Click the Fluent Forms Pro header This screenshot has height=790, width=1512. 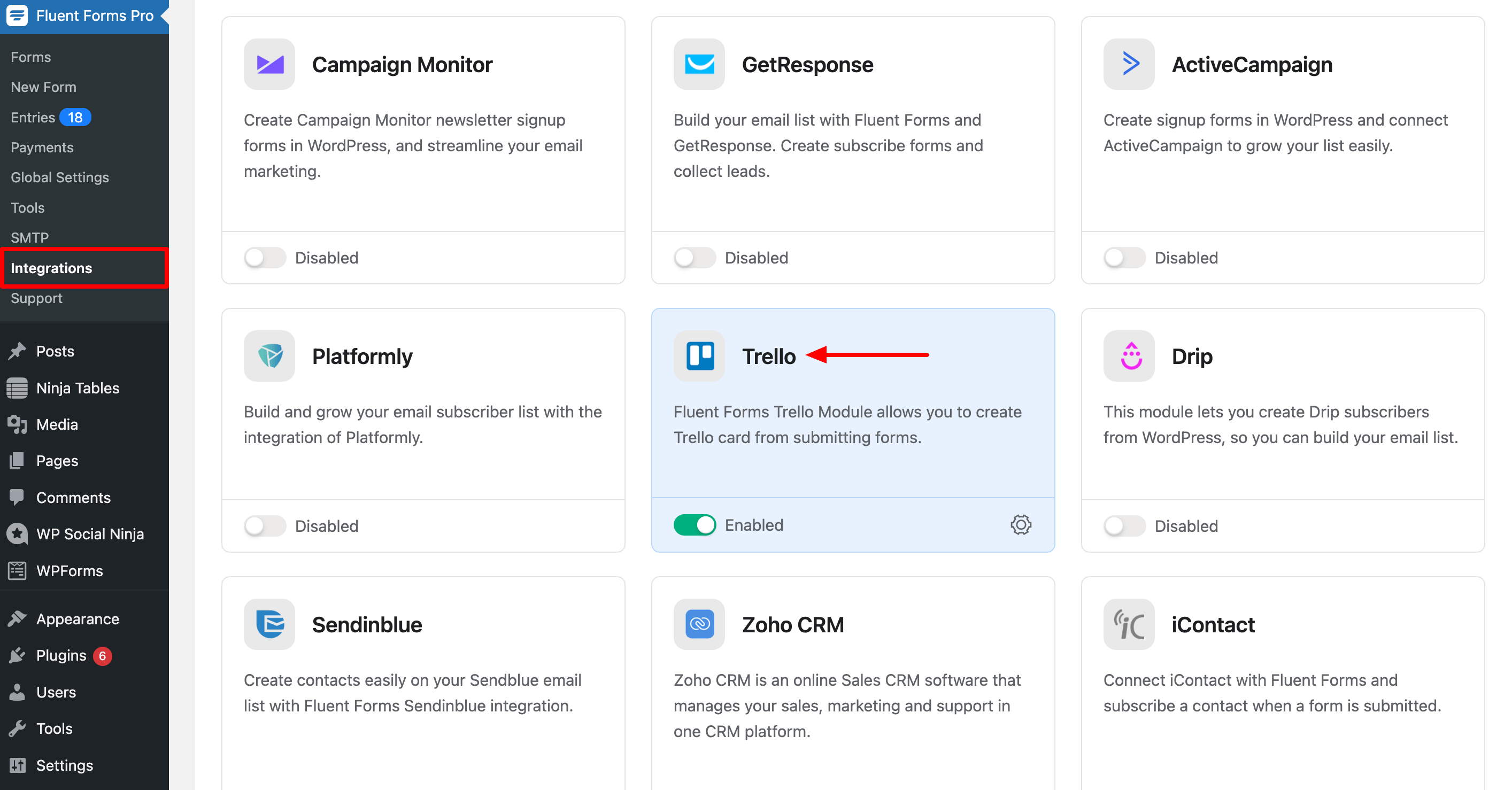95,16
